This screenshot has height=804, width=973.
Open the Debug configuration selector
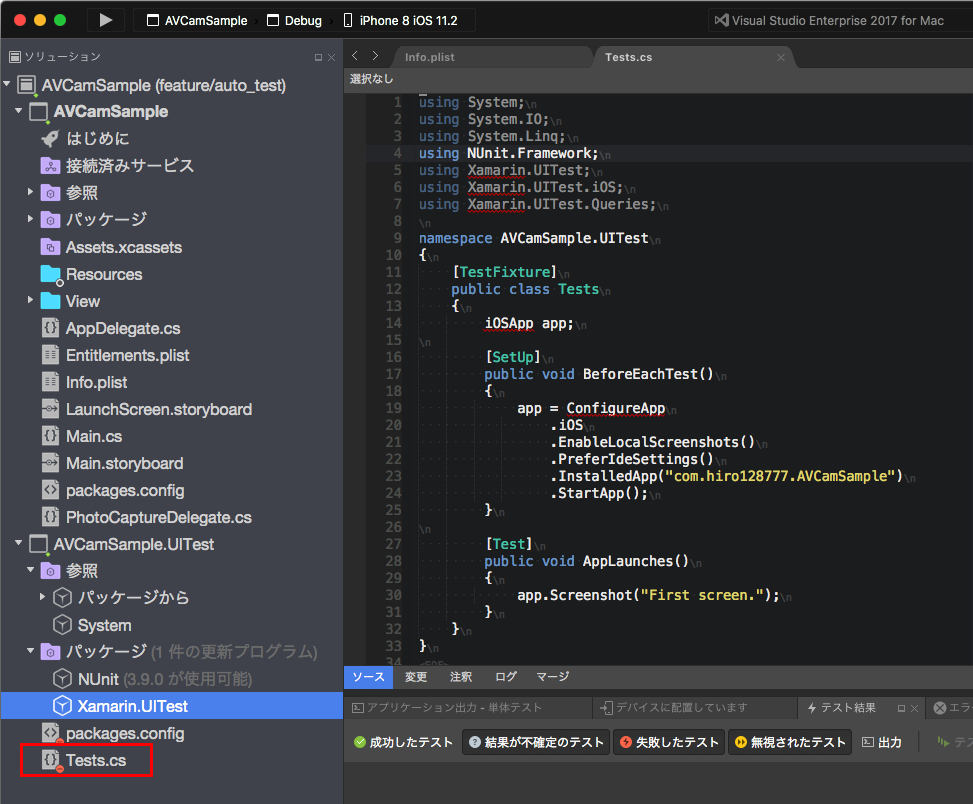tap(294, 20)
